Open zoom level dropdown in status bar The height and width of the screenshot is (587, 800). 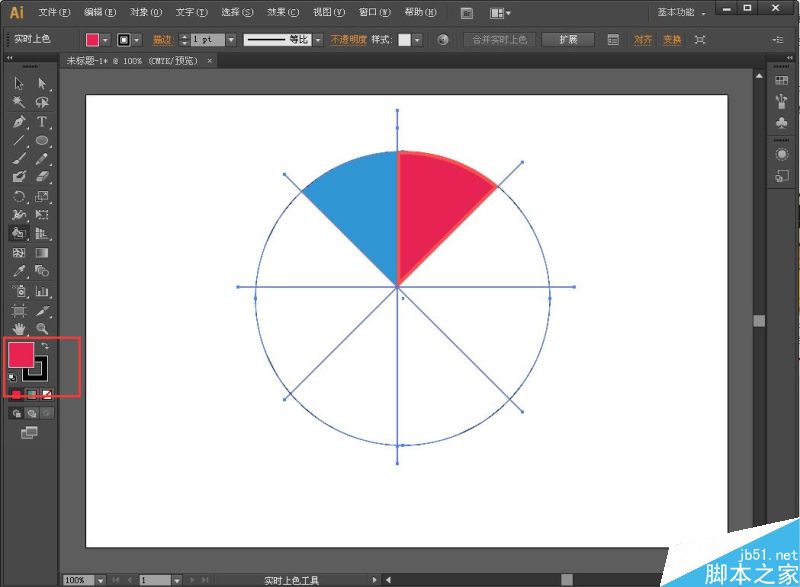[101, 580]
